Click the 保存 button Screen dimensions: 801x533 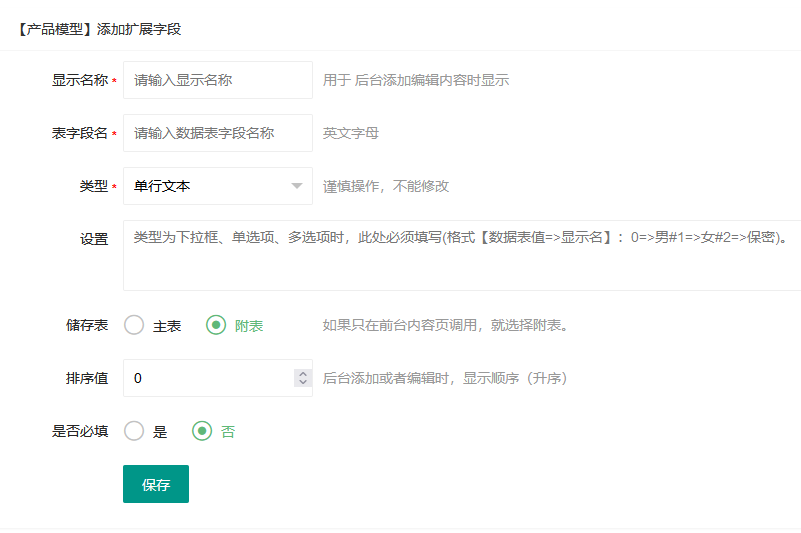(156, 484)
